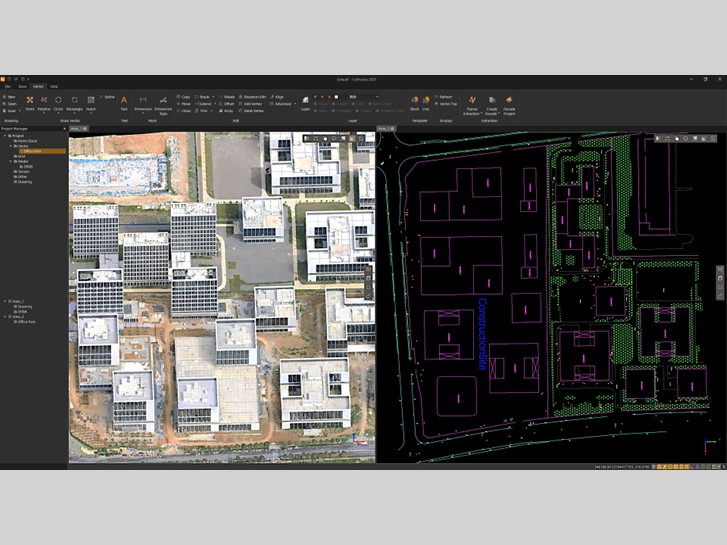
Task: Collapse the Model tree node
Action: point(11,161)
